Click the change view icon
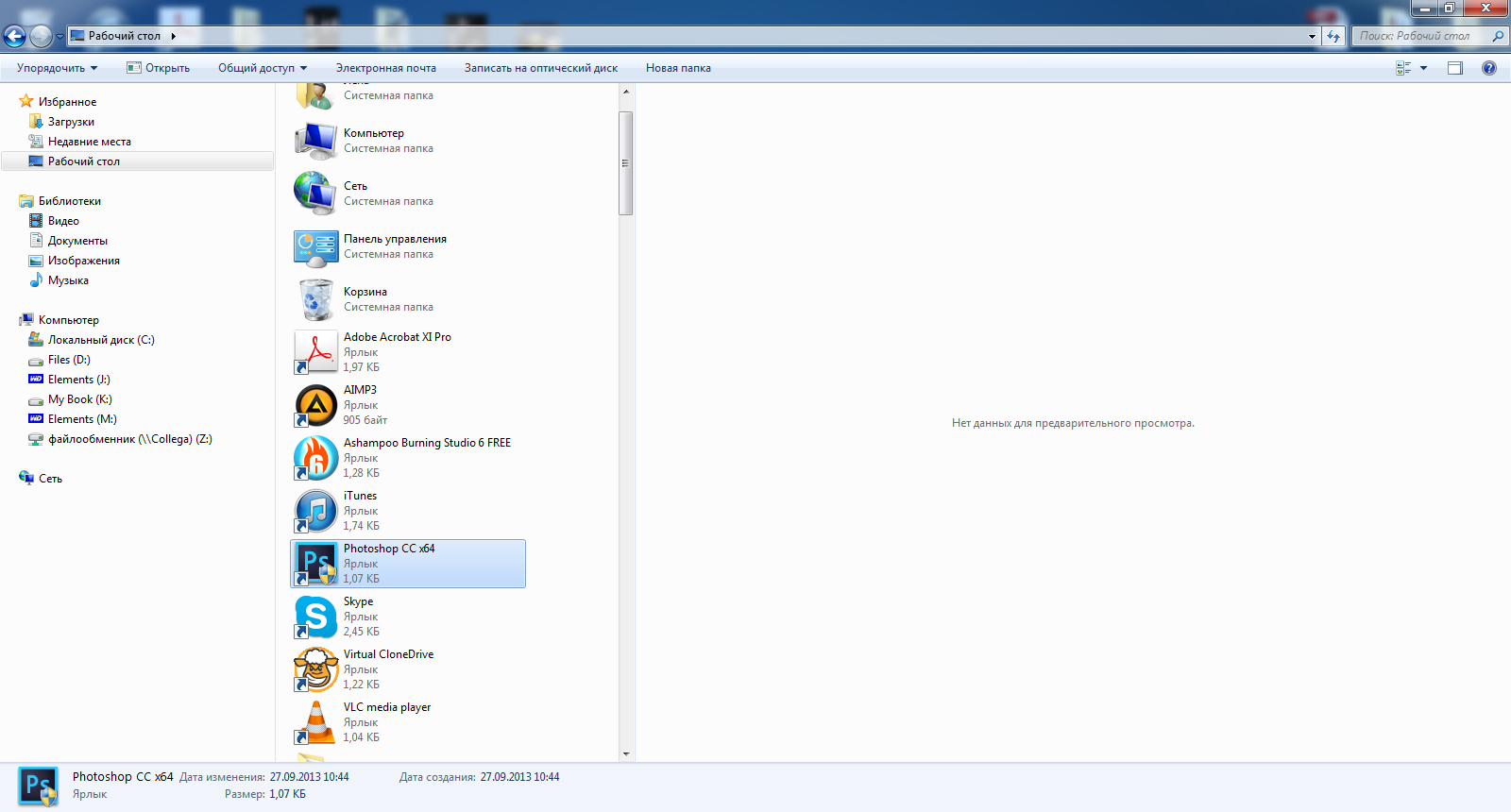This screenshot has height=812, width=1511. tap(1403, 68)
